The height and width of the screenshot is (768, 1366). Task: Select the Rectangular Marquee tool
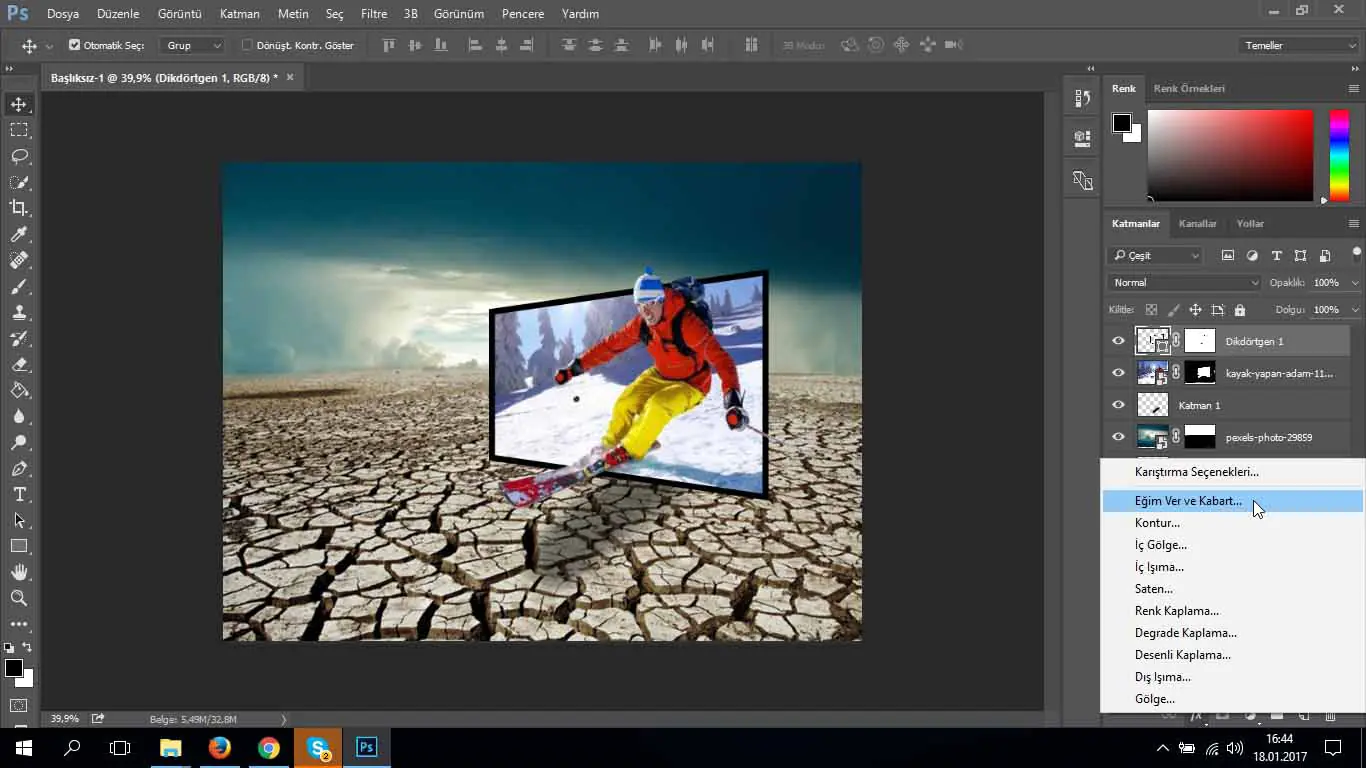pyautogui.click(x=19, y=130)
